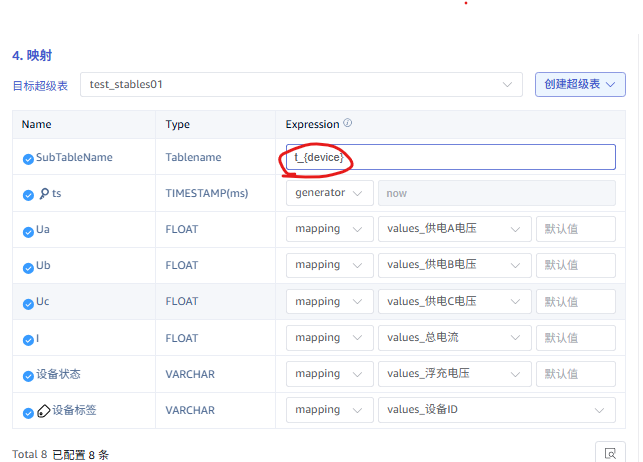The image size is (643, 462).
Task: Click the blue check icon for Uc row
Action: click(x=28, y=302)
